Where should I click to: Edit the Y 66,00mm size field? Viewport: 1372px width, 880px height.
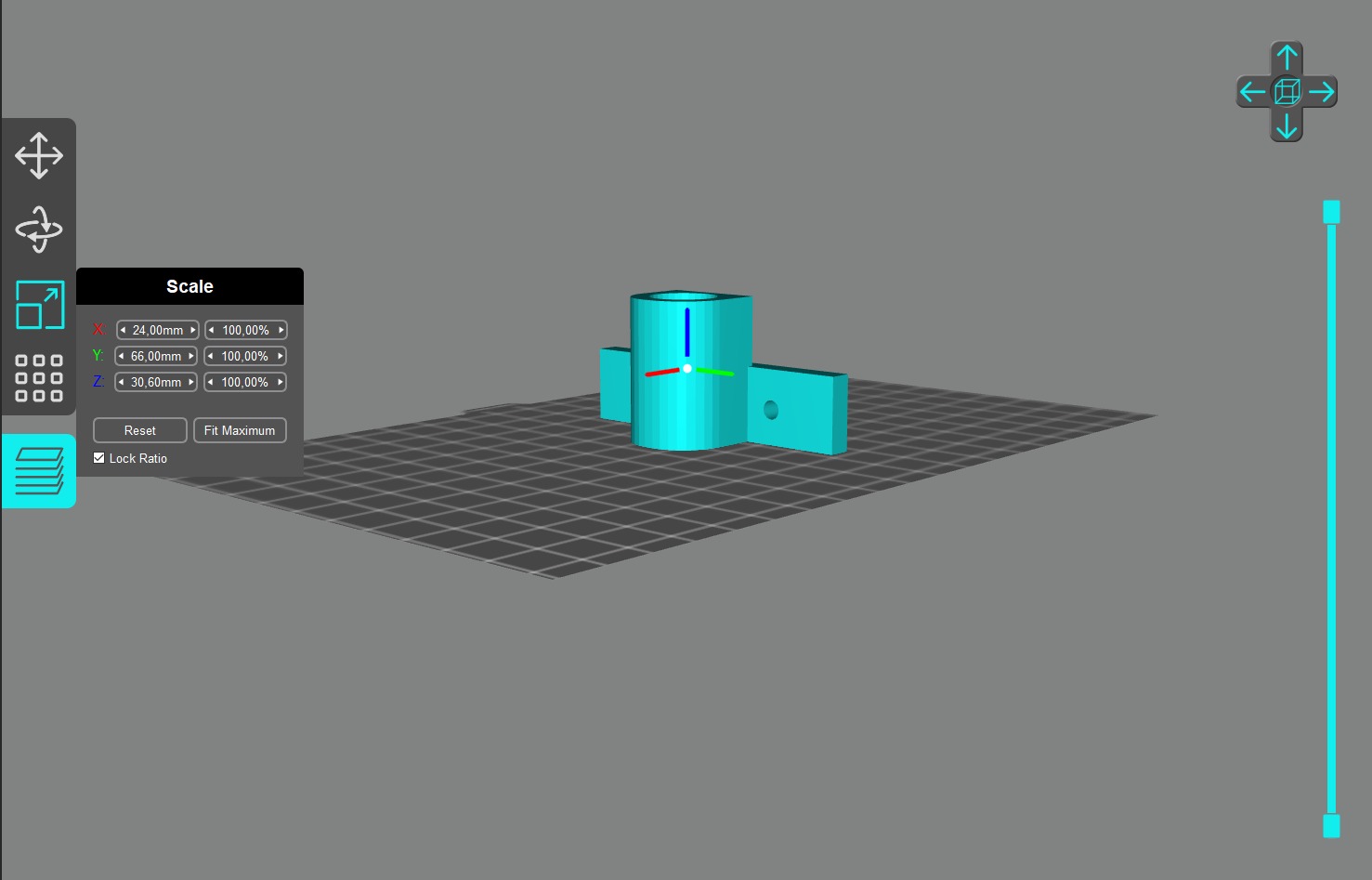(x=156, y=356)
